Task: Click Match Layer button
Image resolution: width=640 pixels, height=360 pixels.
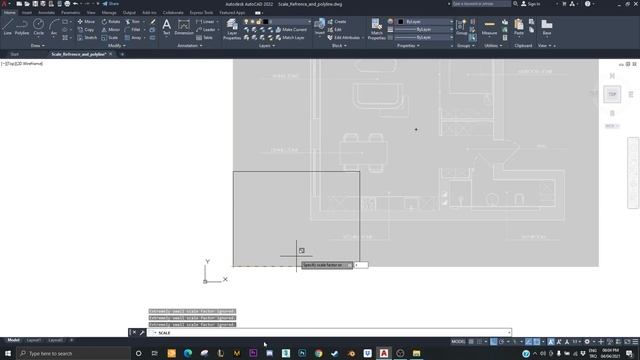Action: click(290, 38)
